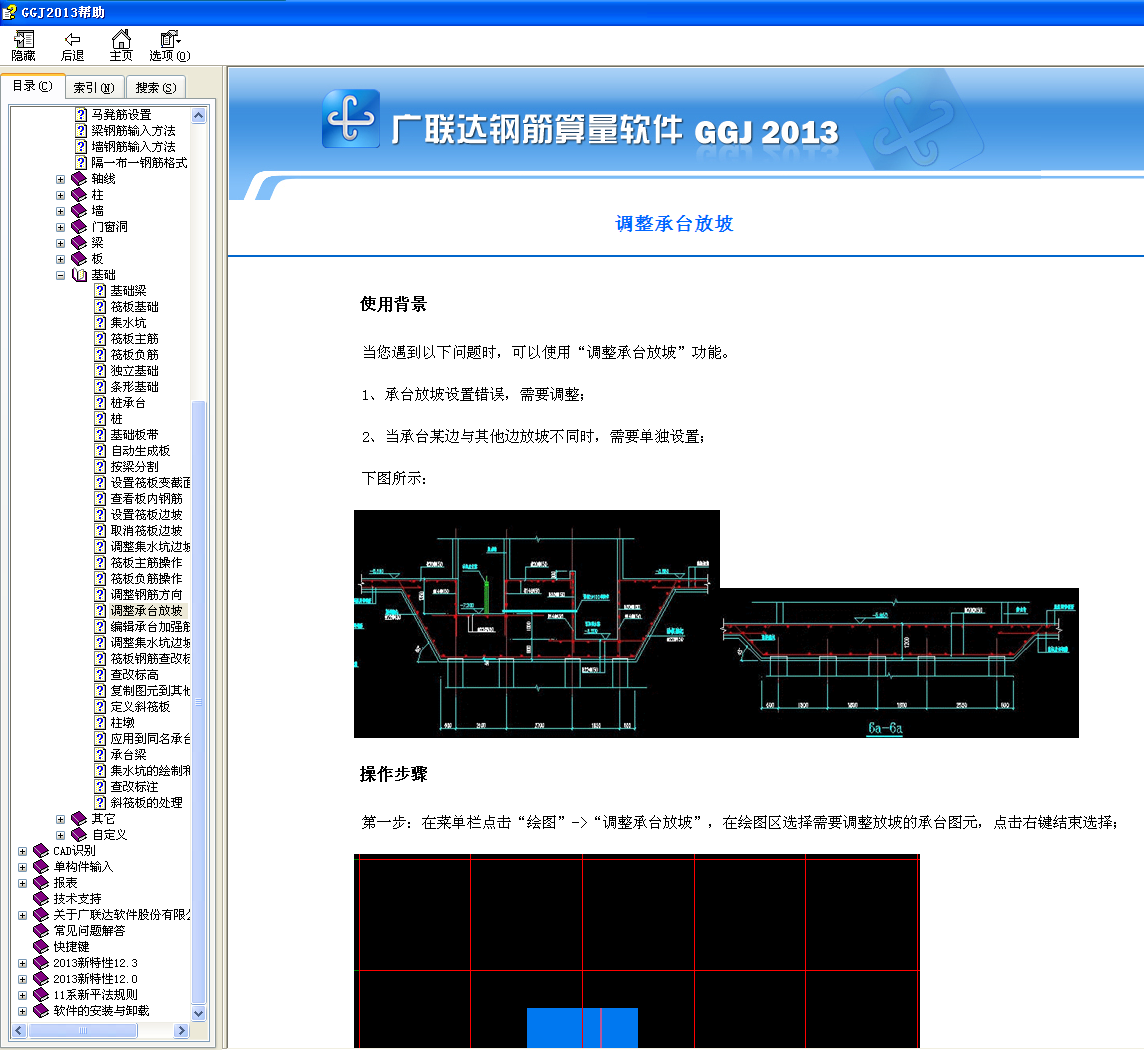The width and height of the screenshot is (1144, 1050).
Task: Click the 隐藏 (Hide) toolbar icon
Action: click(23, 46)
